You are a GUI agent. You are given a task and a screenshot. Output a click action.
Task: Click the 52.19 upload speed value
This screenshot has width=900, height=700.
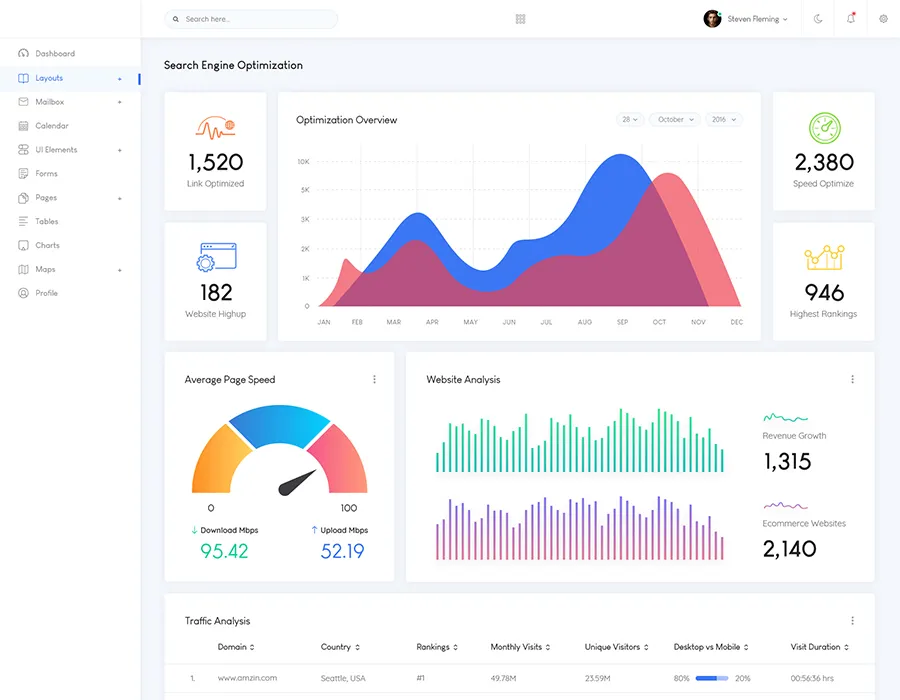click(x=342, y=551)
